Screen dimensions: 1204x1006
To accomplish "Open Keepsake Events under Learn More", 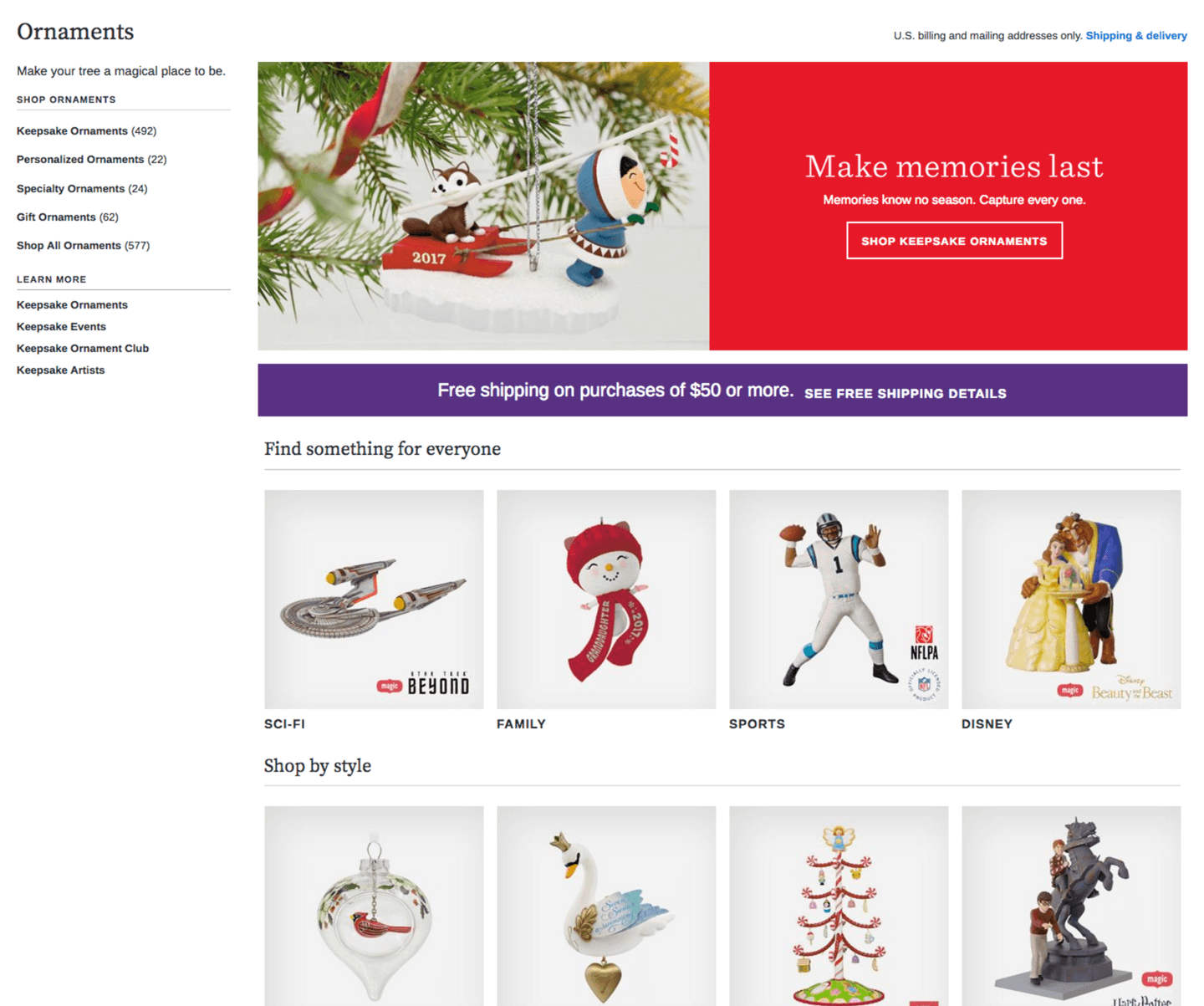I will point(61,326).
